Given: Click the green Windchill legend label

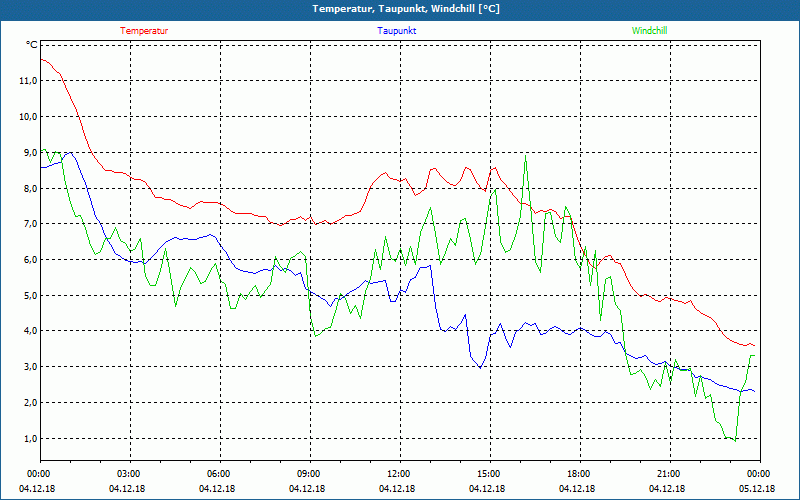Looking at the screenshot, I should coord(649,31).
